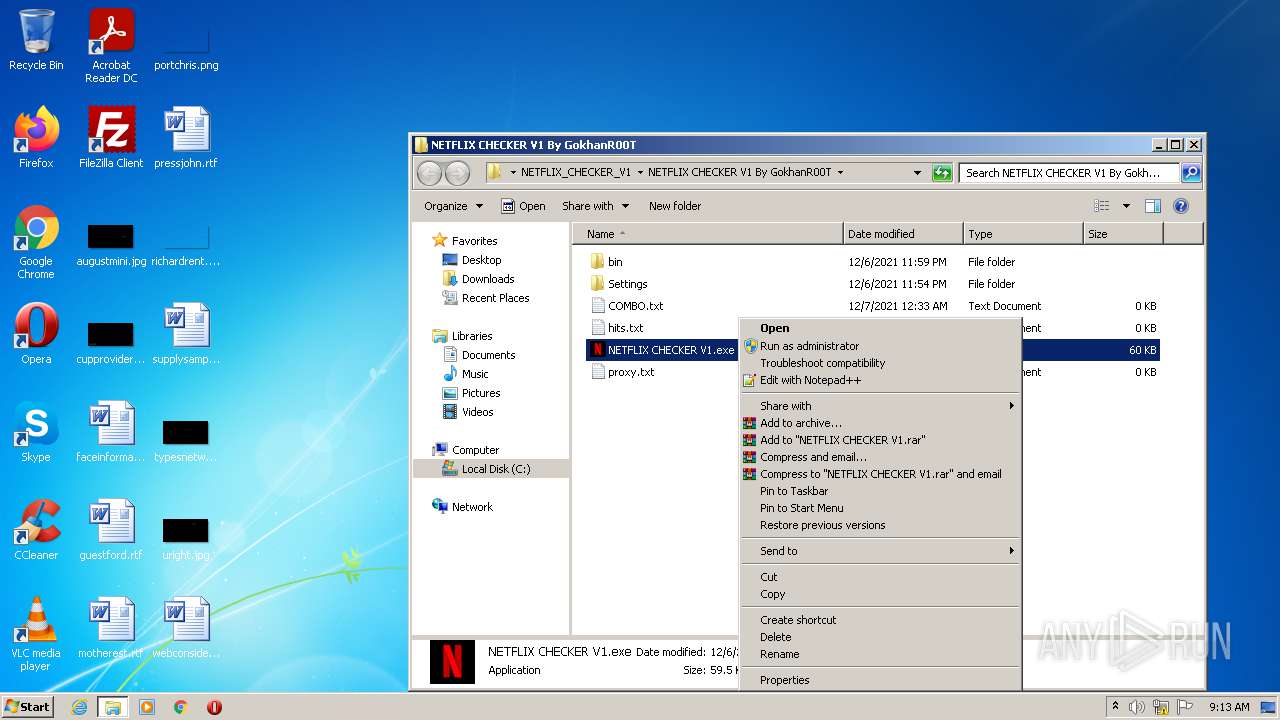
Task: Open Explorer help icon
Action: (1181, 206)
